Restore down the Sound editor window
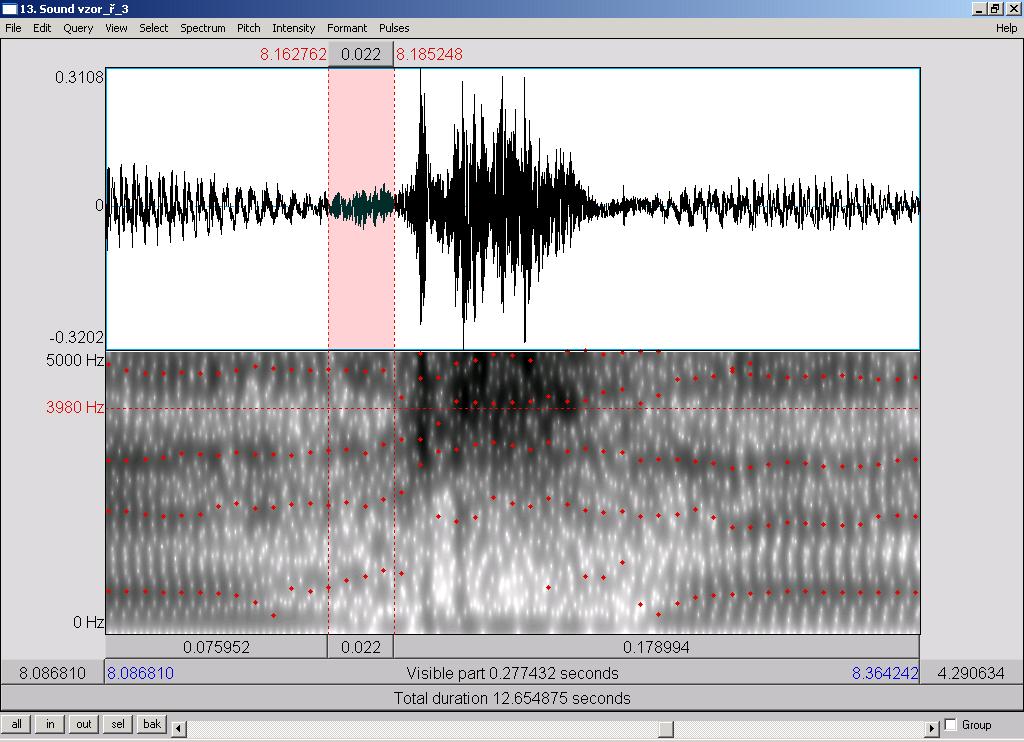The height and width of the screenshot is (742, 1024). pyautogui.click(x=994, y=8)
